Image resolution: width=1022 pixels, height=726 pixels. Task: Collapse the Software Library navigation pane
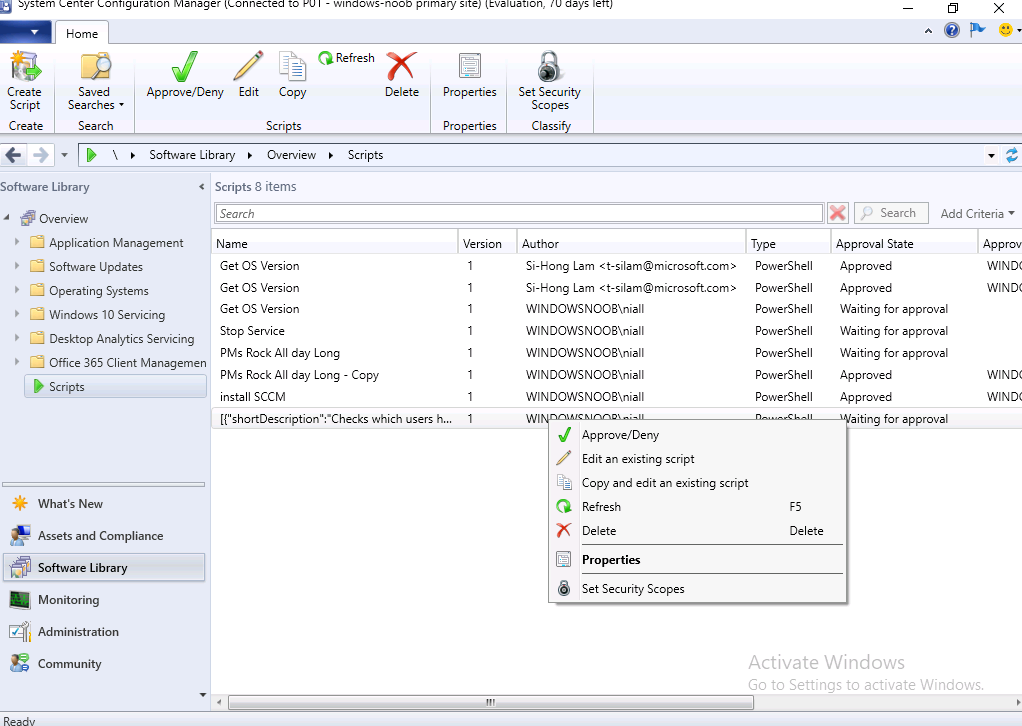[x=201, y=187]
